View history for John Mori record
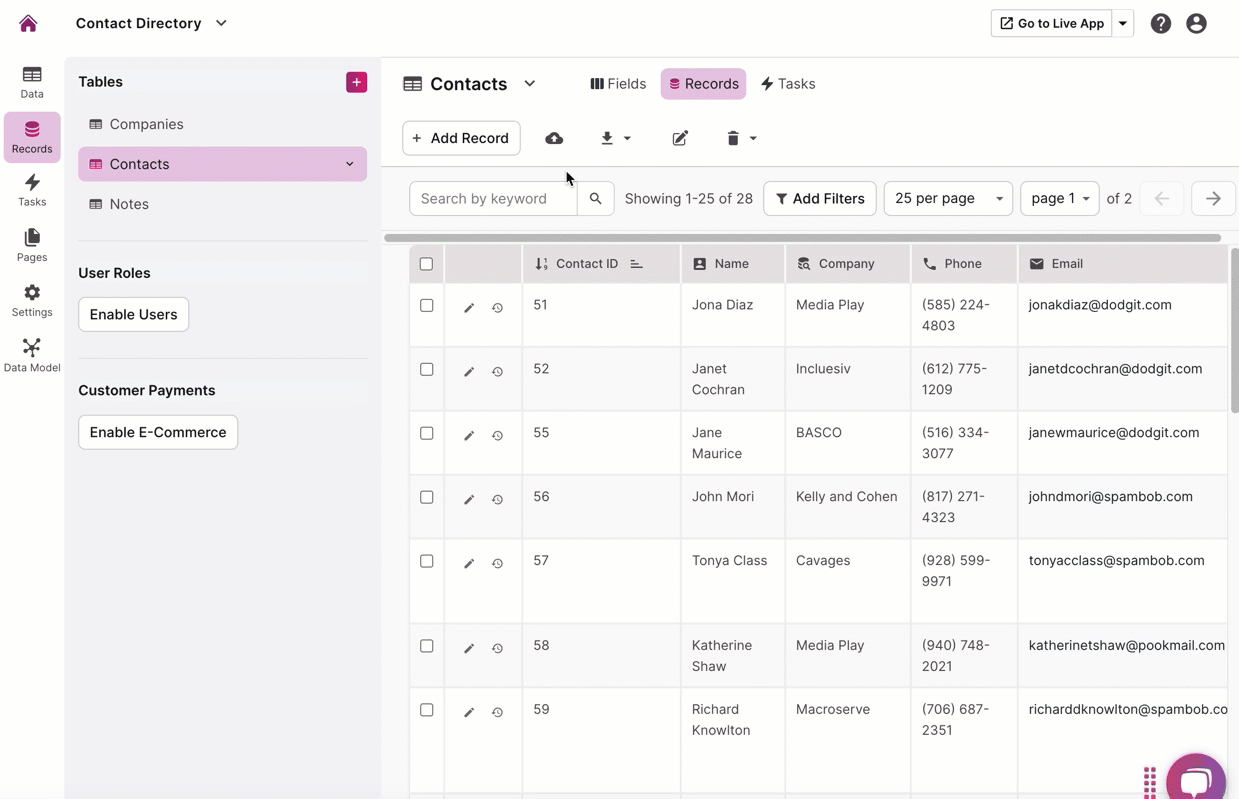The image size is (1239, 799). coord(497,499)
